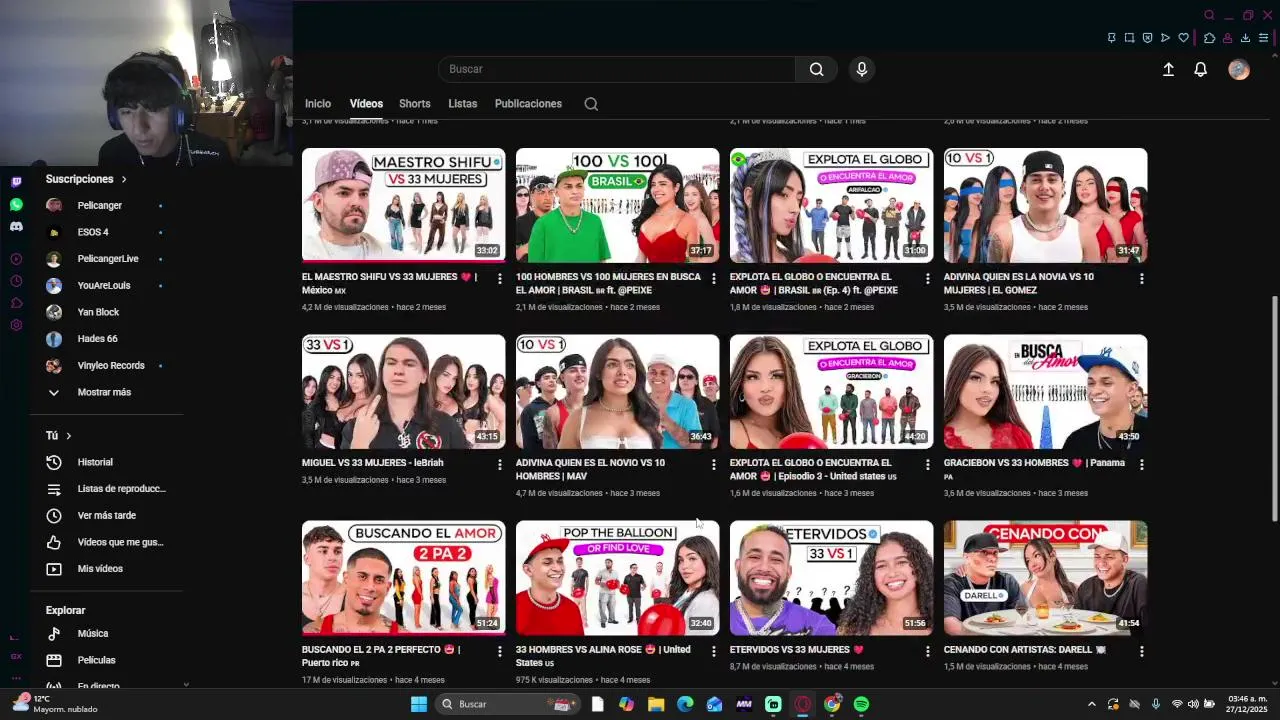Click the YouTube upload arrow icon
The width and height of the screenshot is (1280, 720).
pos(1168,69)
